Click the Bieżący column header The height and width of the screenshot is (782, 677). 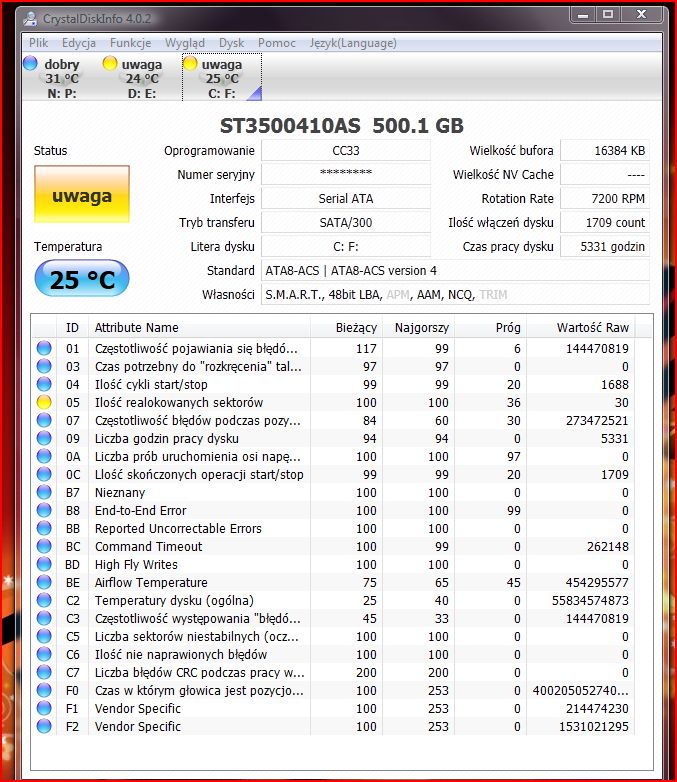[346, 328]
